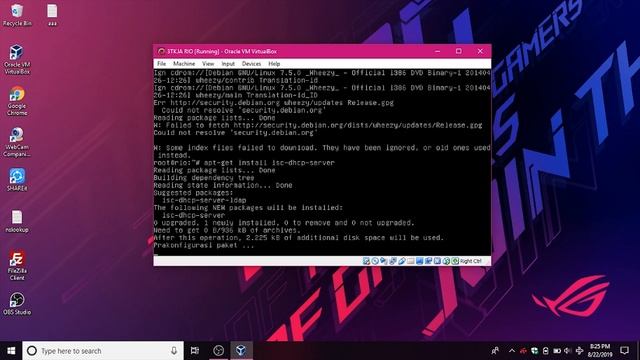640x360 pixels.
Task: Select the Google Chrome desktop shortcut
Action: [x=17, y=101]
